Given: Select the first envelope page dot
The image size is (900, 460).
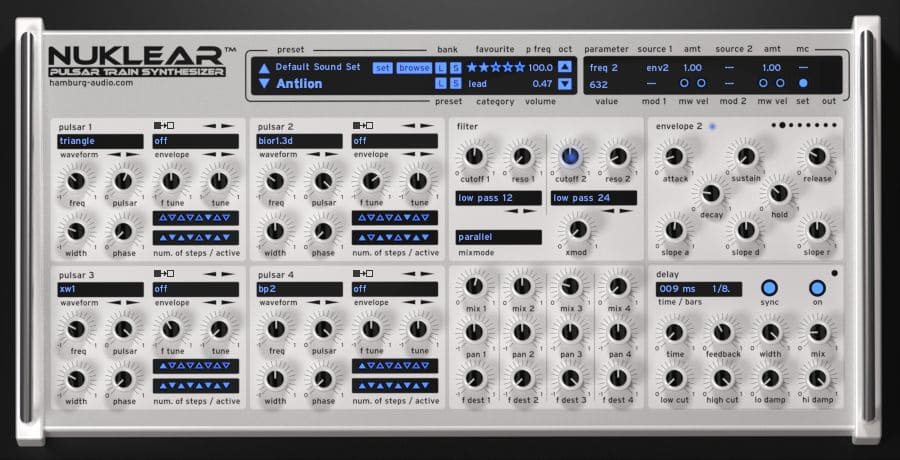Looking at the screenshot, I should click(774, 125).
